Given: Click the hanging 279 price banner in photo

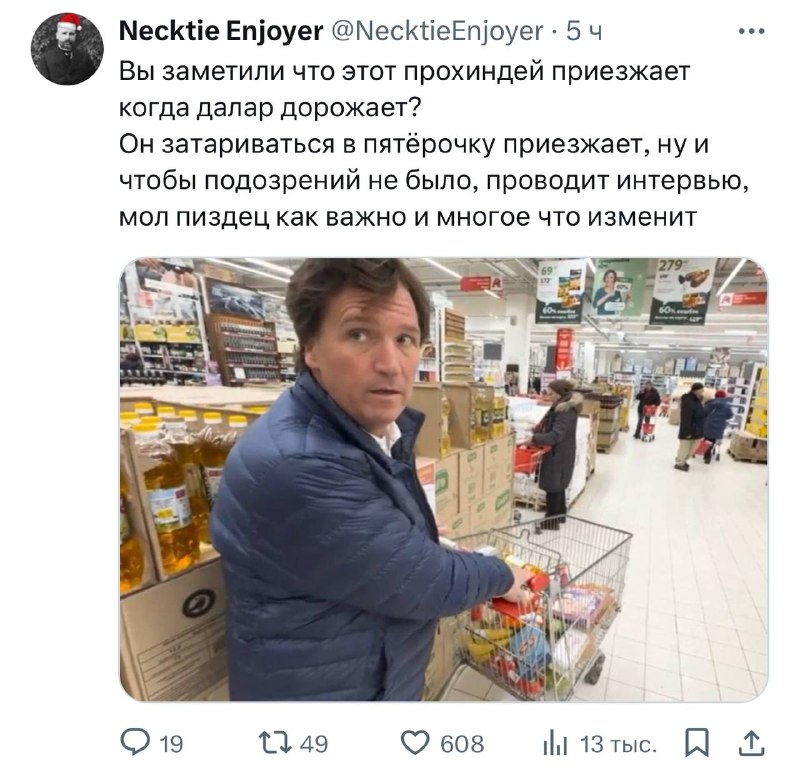Looking at the screenshot, I should [x=682, y=291].
